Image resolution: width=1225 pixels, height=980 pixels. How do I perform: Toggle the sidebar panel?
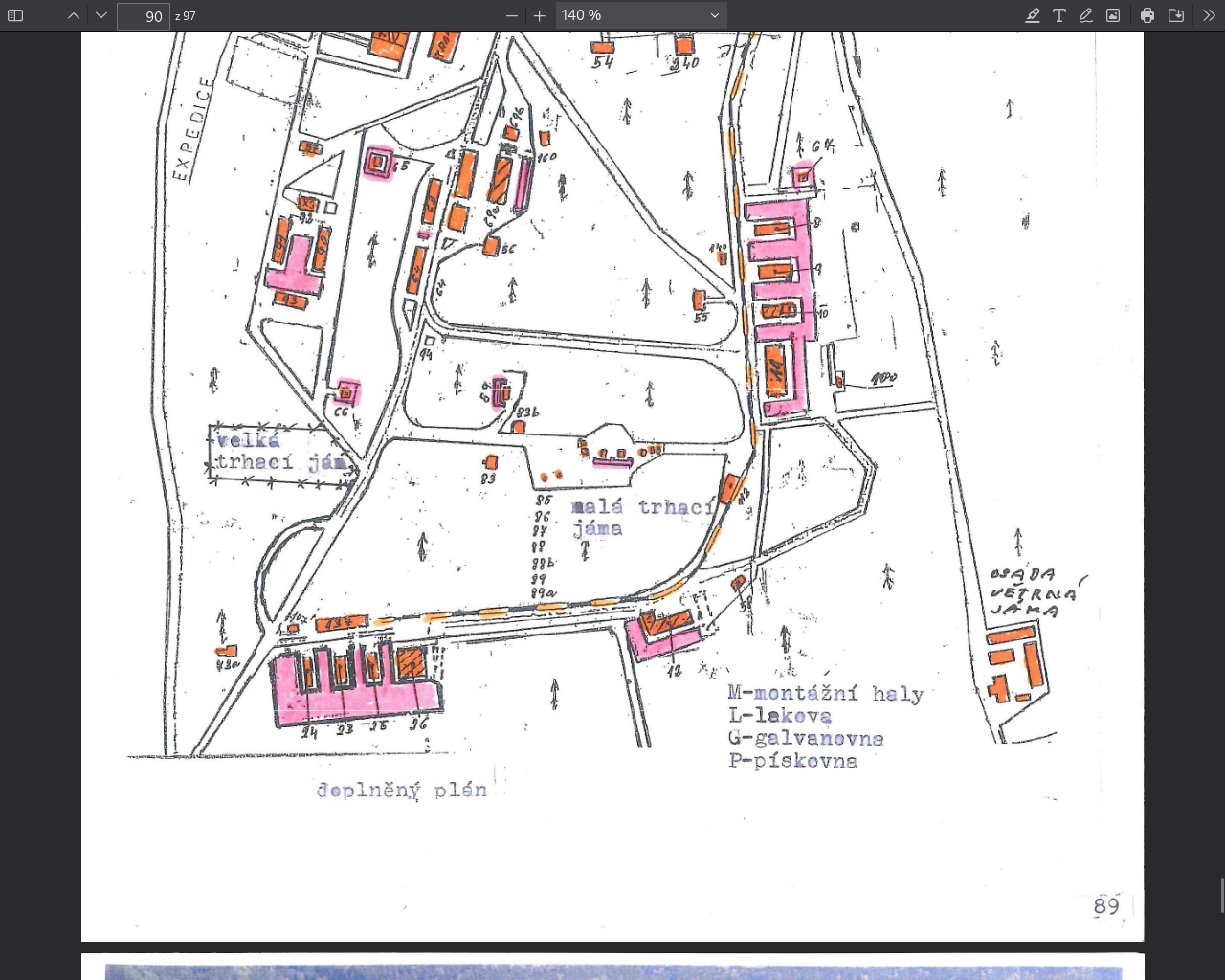pos(15,15)
